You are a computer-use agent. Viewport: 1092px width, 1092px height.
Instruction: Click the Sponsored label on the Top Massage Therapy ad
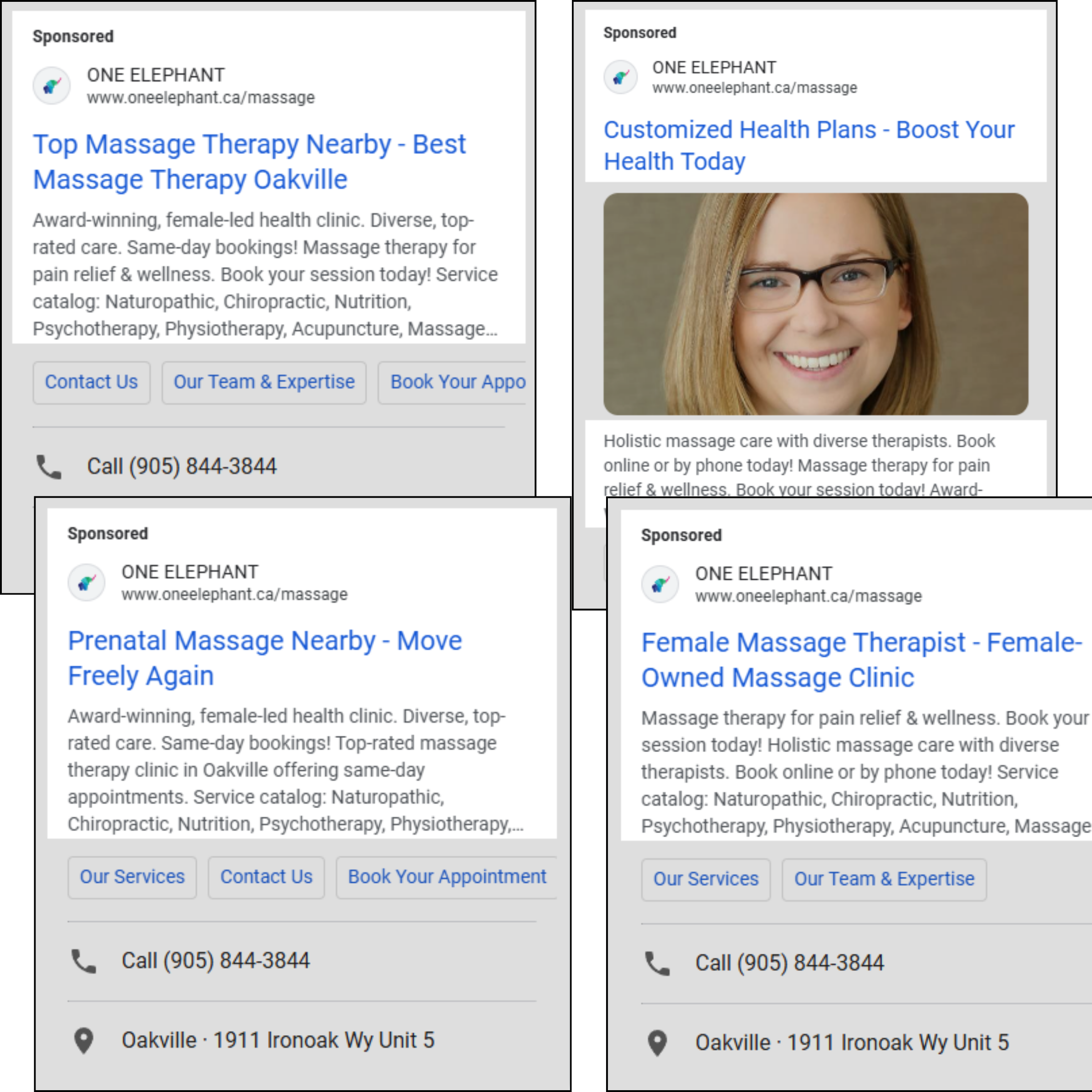coord(73,37)
